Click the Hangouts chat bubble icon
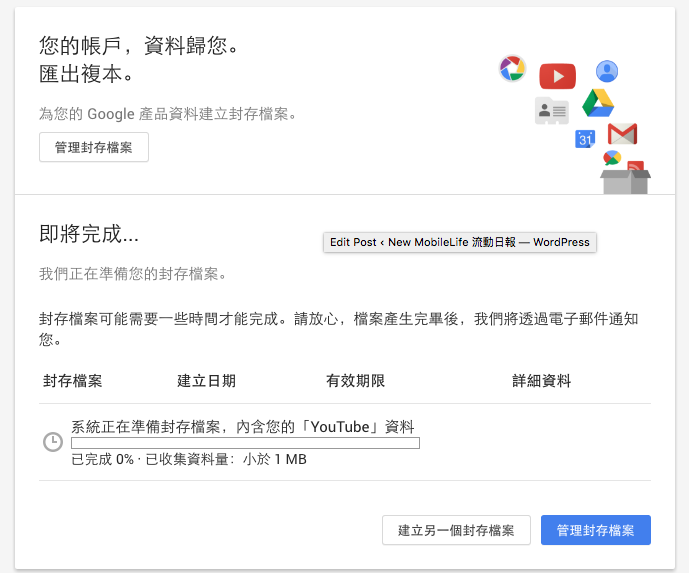The image size is (689, 573). [x=612, y=157]
